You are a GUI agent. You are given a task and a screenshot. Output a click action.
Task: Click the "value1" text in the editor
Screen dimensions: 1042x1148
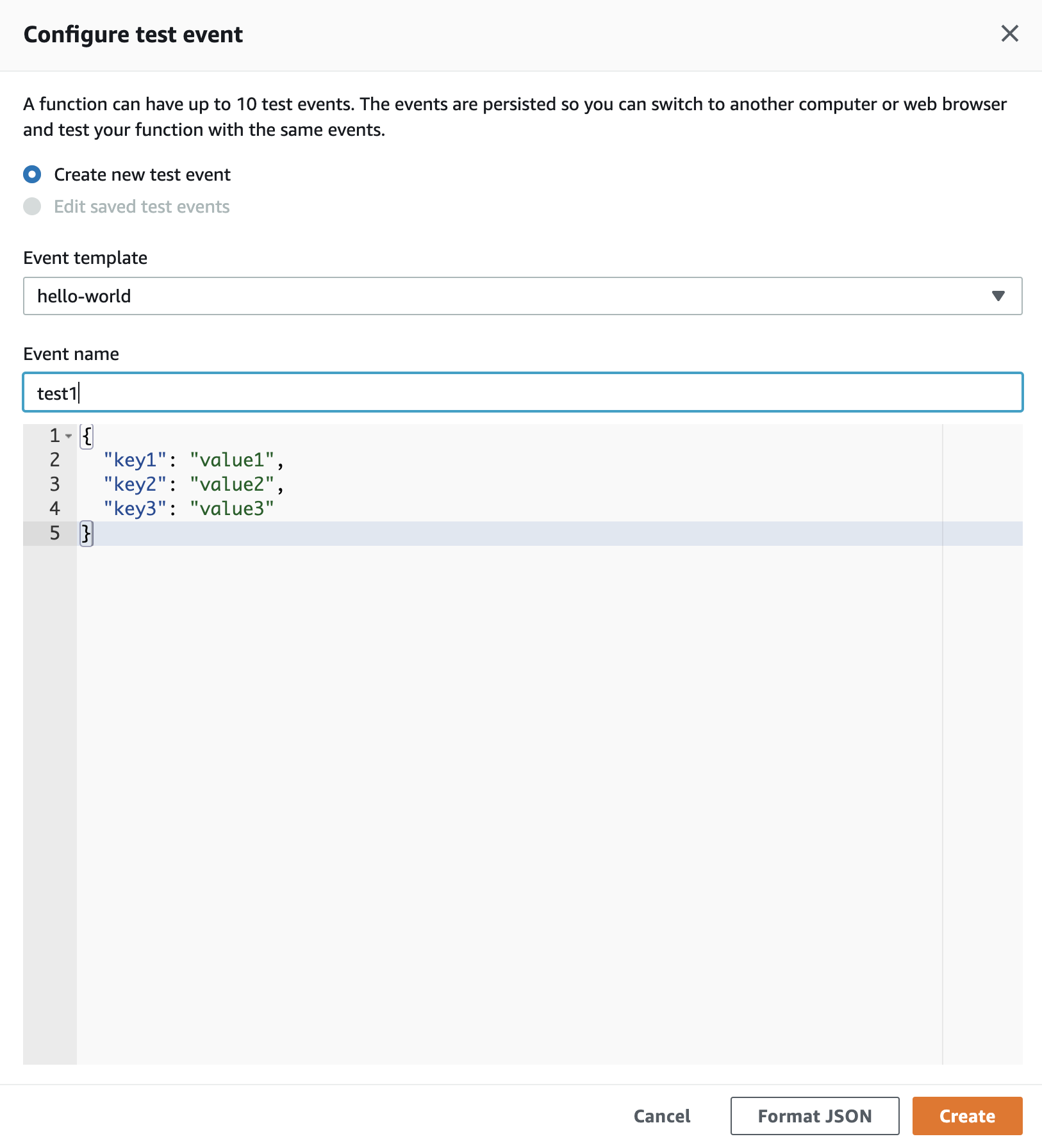tap(232, 460)
